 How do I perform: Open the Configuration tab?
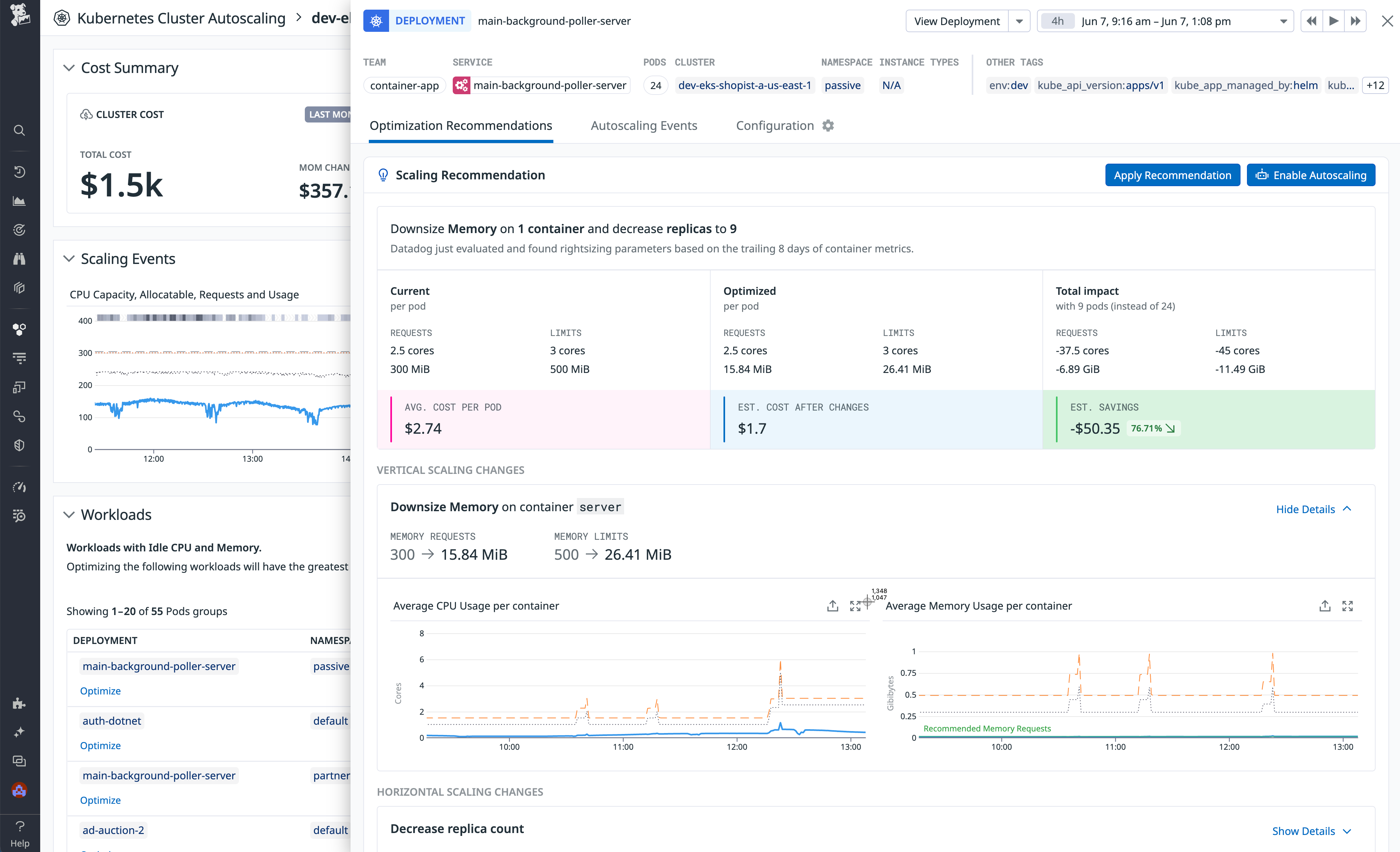775,125
